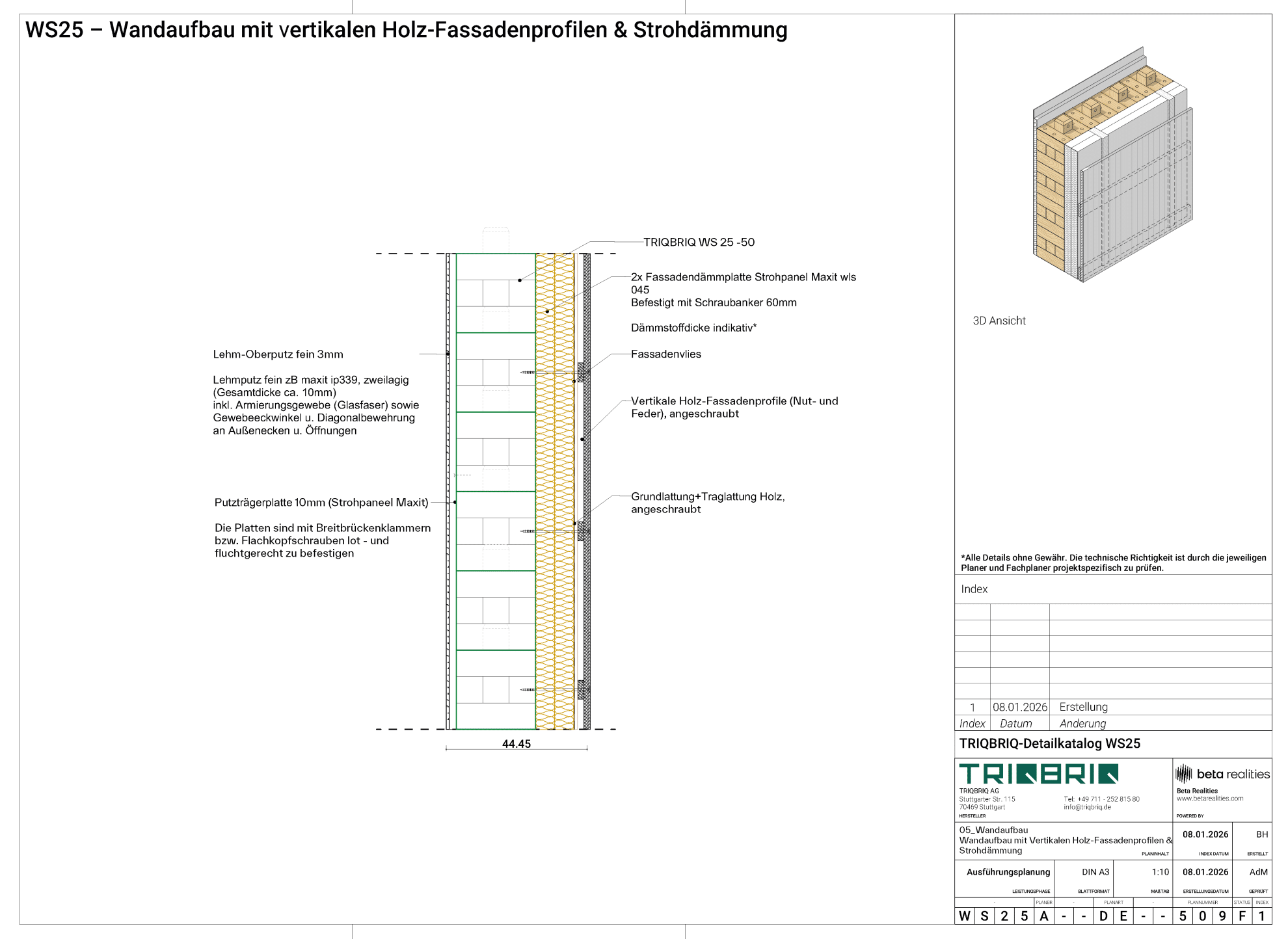Click the 'TRIQBRIQ WS 25 -50' callout label
Screen dimensions: 1288x939
tap(699, 242)
